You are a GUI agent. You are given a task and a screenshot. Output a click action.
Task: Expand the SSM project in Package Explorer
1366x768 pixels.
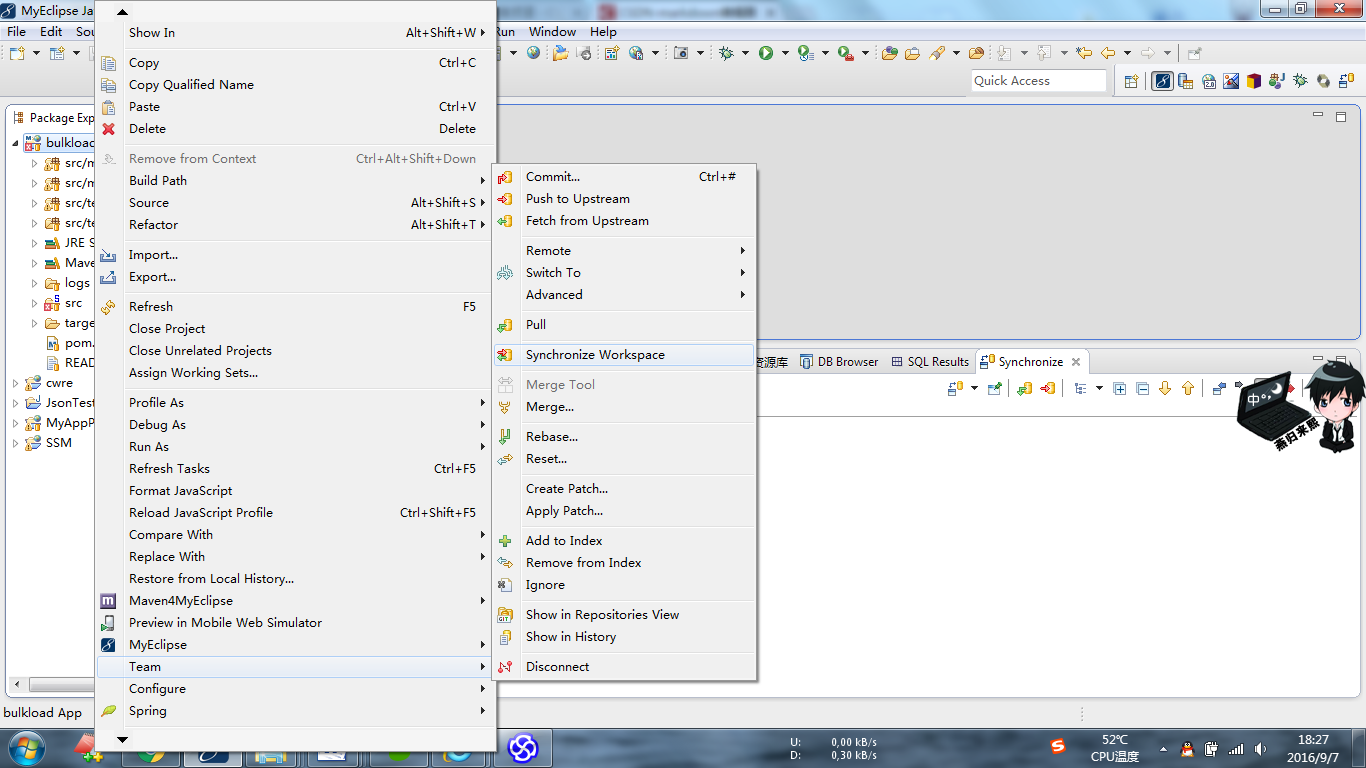click(x=16, y=443)
